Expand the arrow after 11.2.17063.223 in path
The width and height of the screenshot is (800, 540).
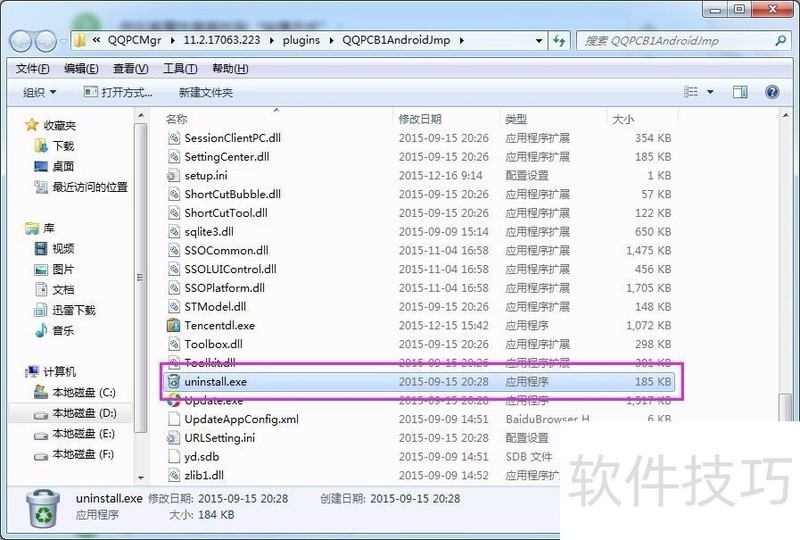(271, 40)
